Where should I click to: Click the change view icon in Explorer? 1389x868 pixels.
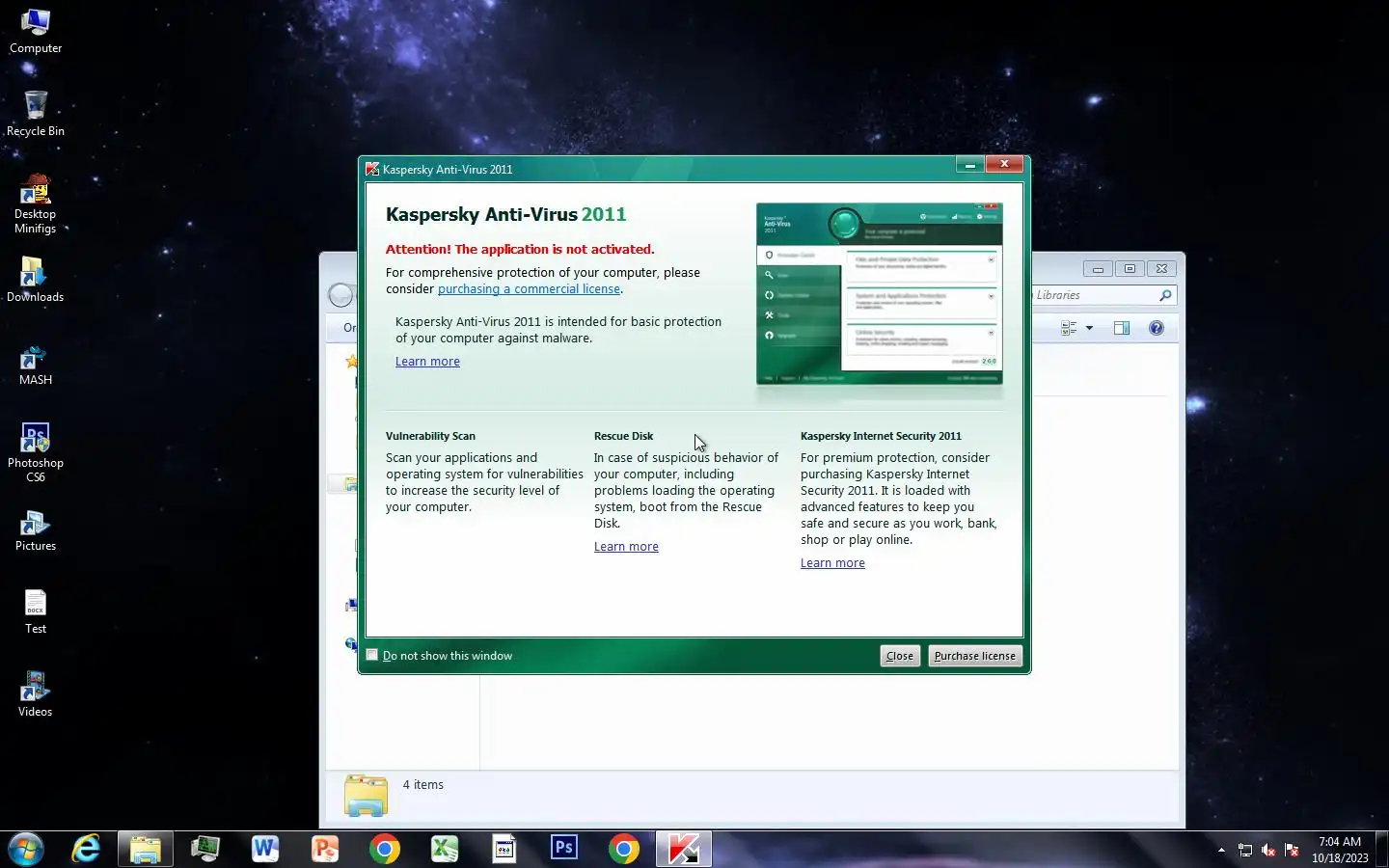(x=1069, y=328)
